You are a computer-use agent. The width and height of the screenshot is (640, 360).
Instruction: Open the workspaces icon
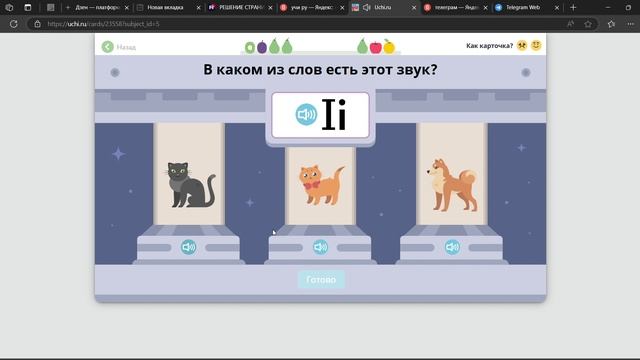9,7
